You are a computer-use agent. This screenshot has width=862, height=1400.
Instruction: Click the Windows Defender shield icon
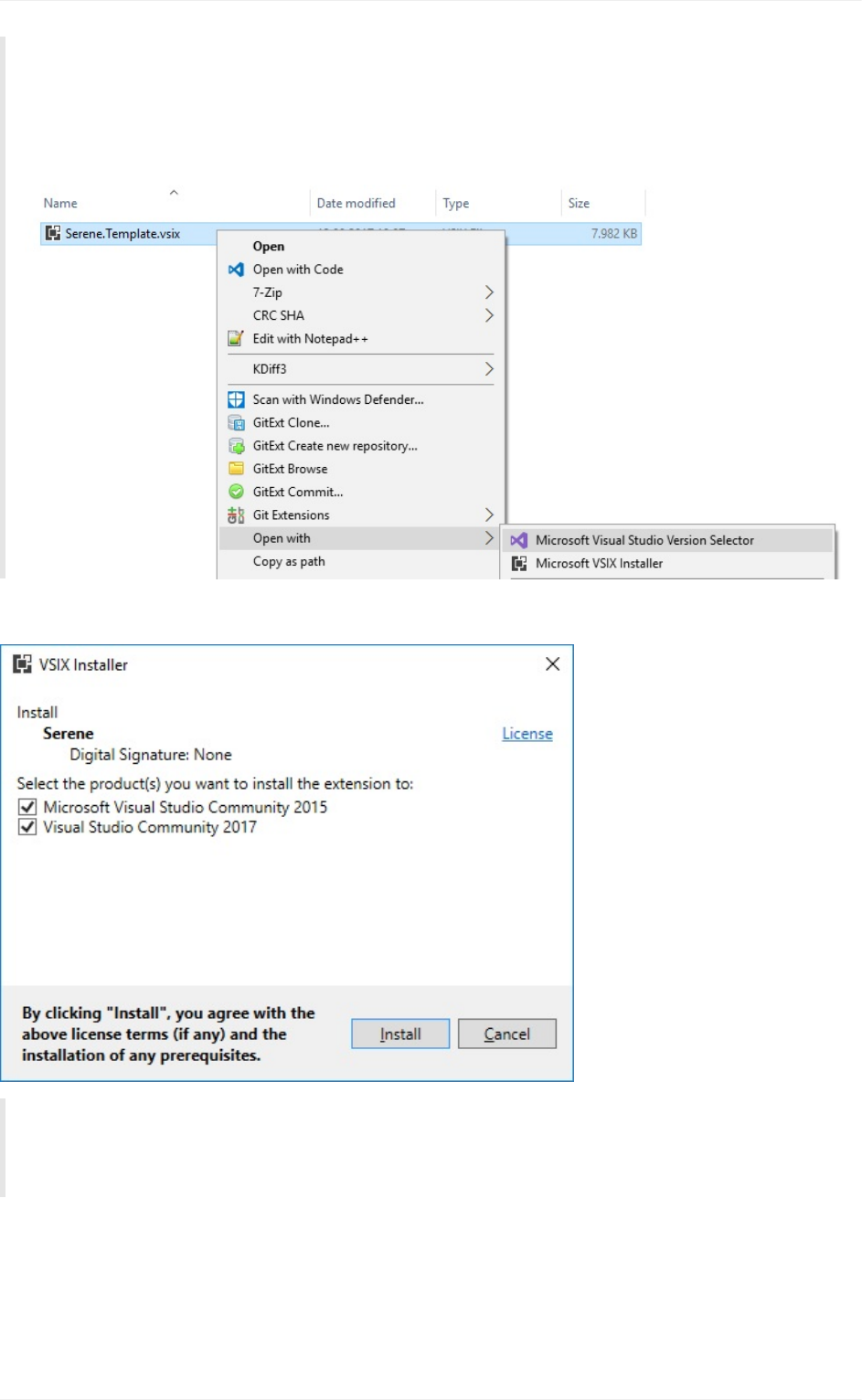(236, 399)
